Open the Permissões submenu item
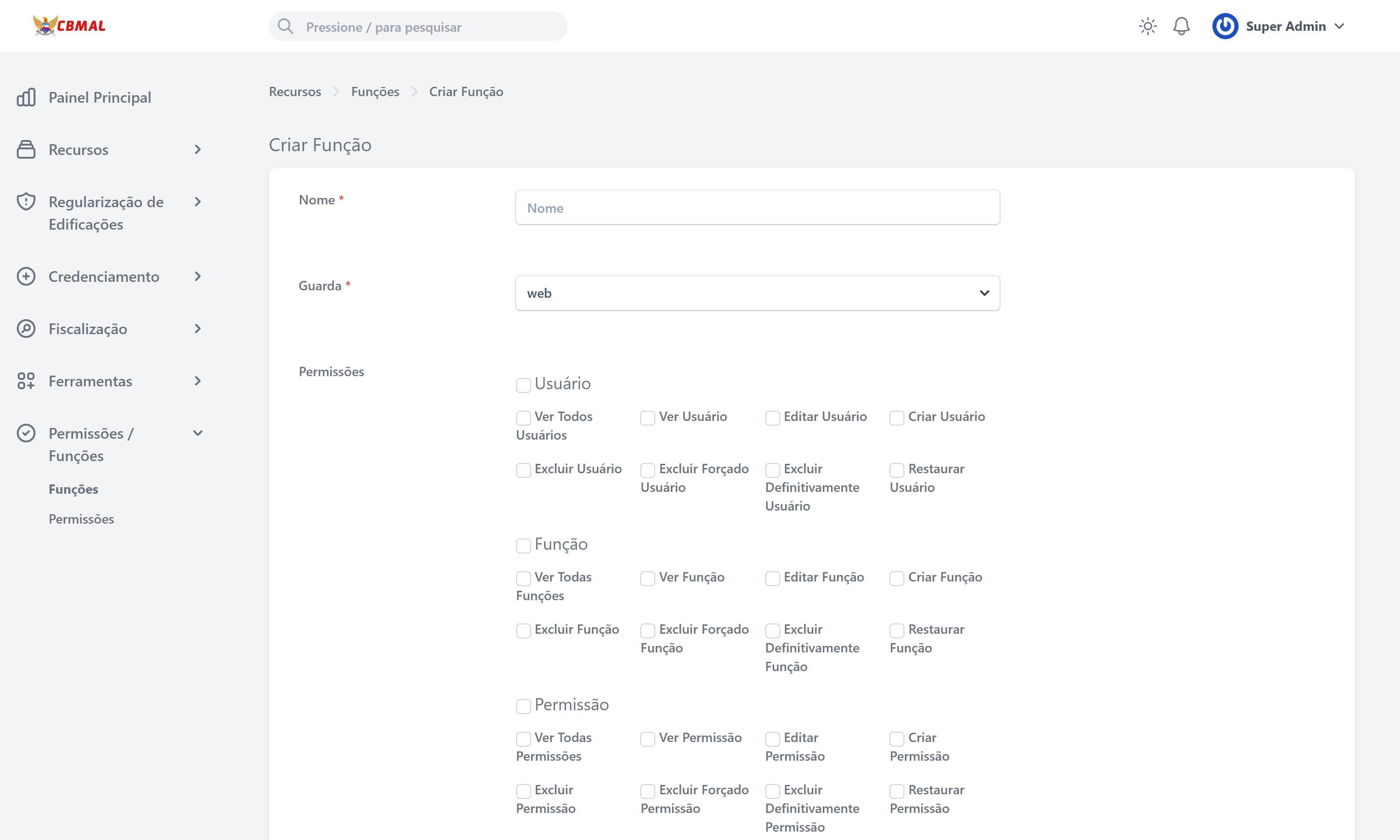This screenshot has height=840, width=1400. pyautogui.click(x=81, y=518)
